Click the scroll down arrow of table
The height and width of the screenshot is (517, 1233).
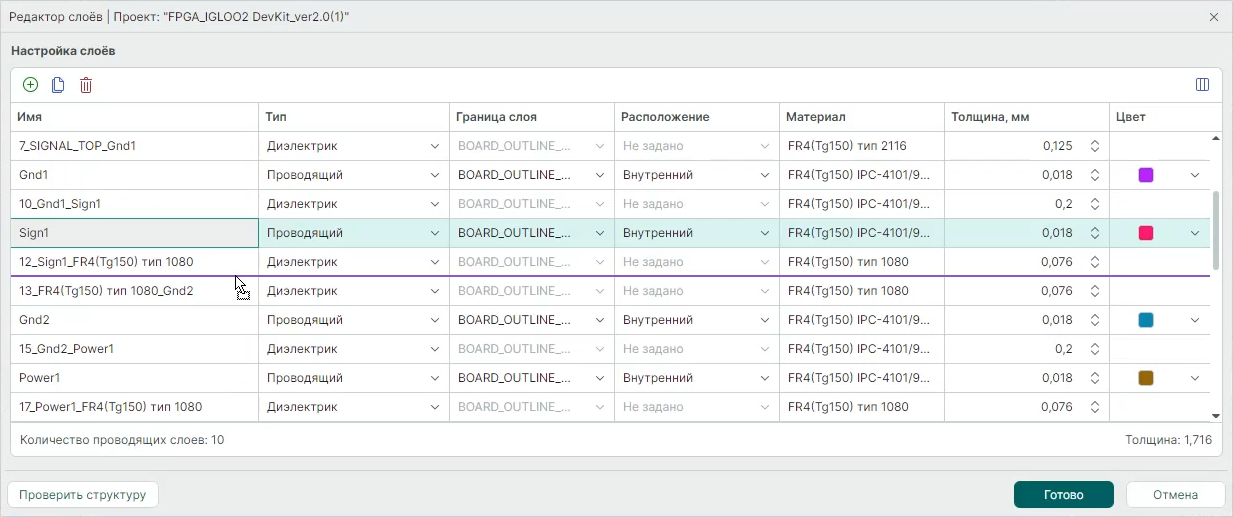(x=1216, y=415)
